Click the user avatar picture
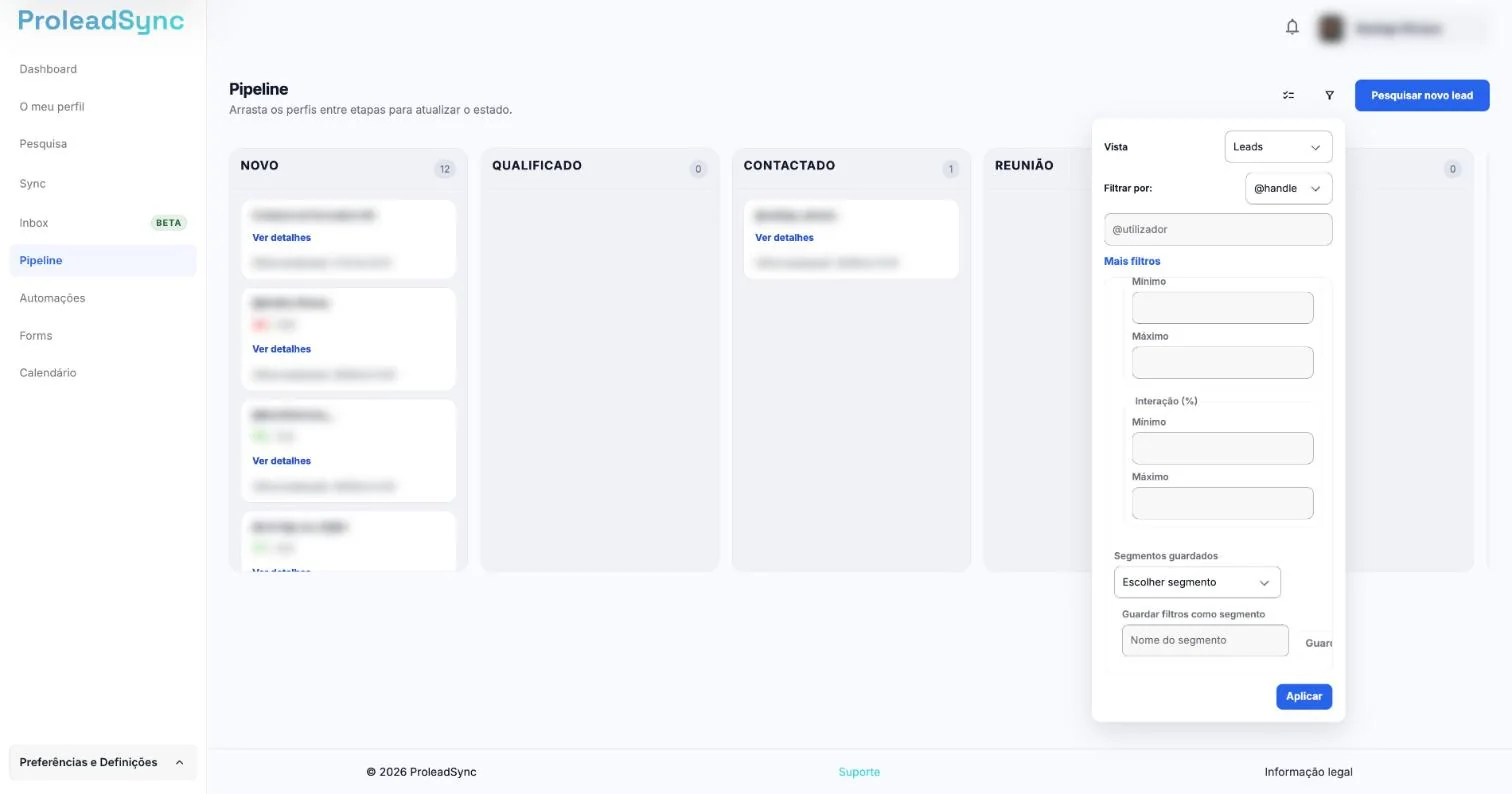The height and width of the screenshot is (794, 1512). (x=1330, y=28)
